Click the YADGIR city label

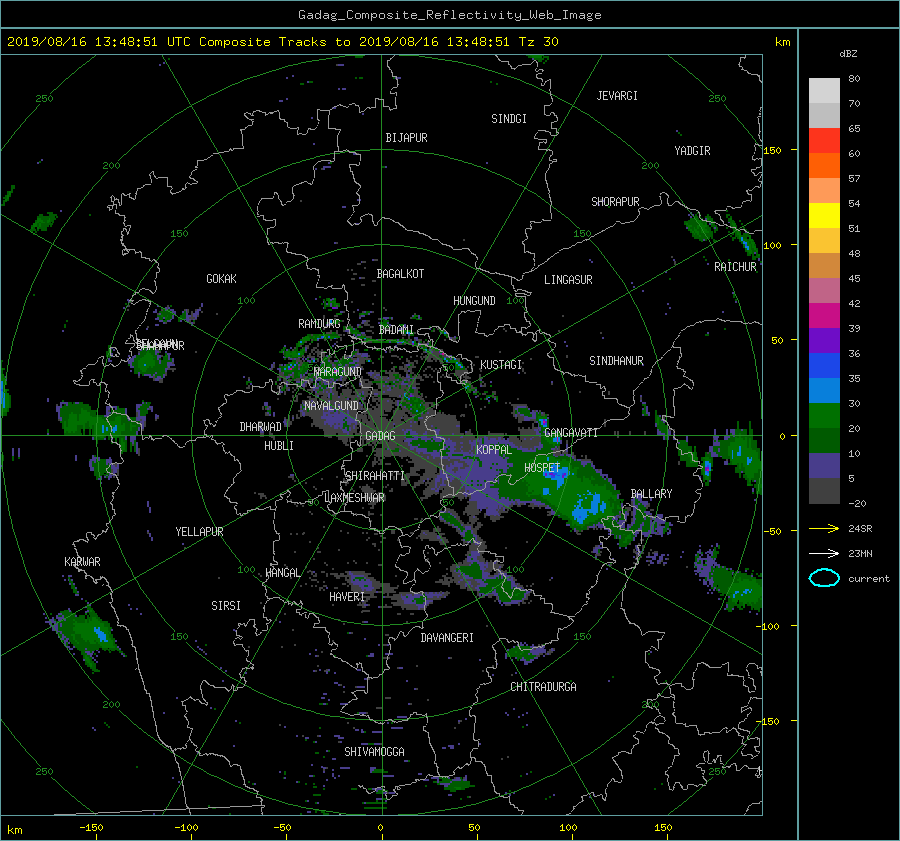coord(692,151)
